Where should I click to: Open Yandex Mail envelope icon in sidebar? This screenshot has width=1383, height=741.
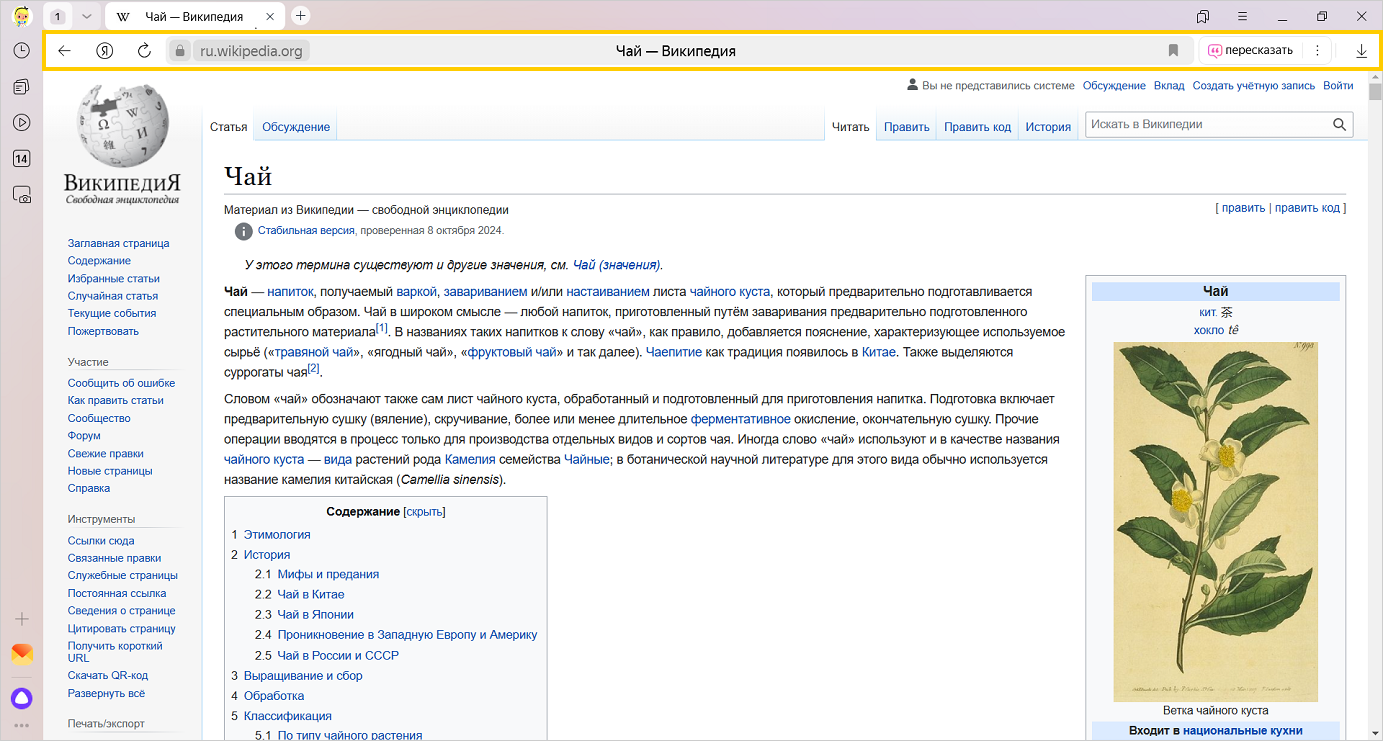[x=22, y=655]
